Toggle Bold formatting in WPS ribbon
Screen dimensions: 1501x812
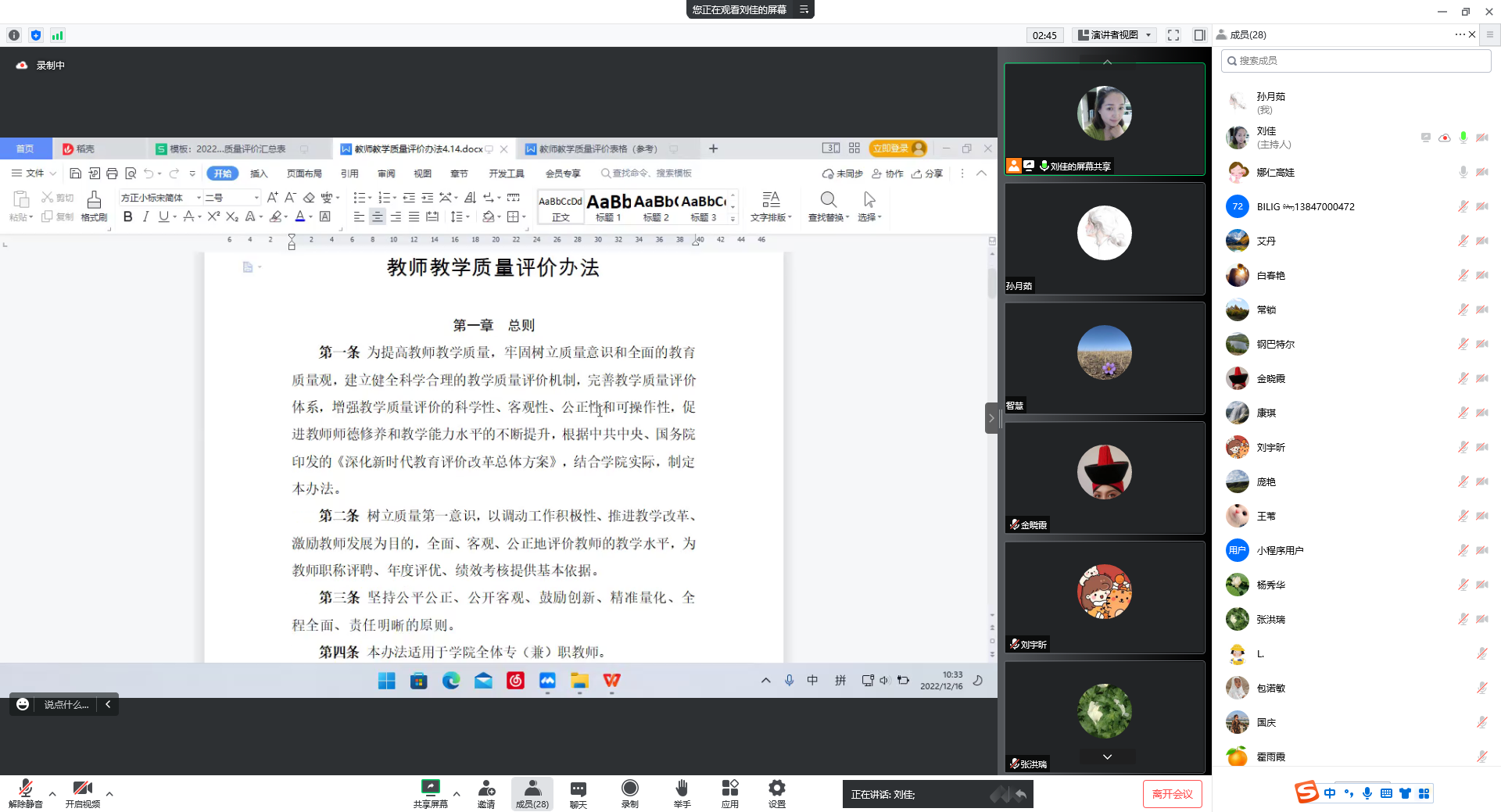(127, 216)
